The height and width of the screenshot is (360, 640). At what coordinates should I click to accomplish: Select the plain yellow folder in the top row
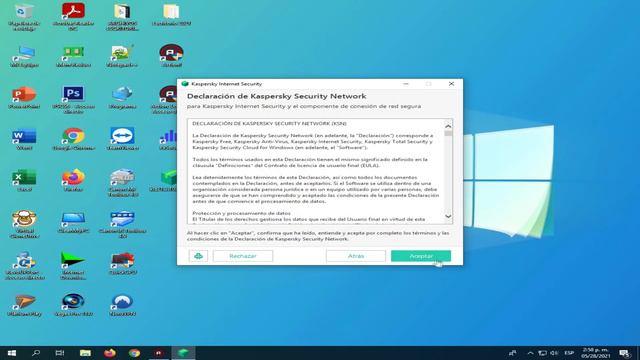(x=171, y=15)
